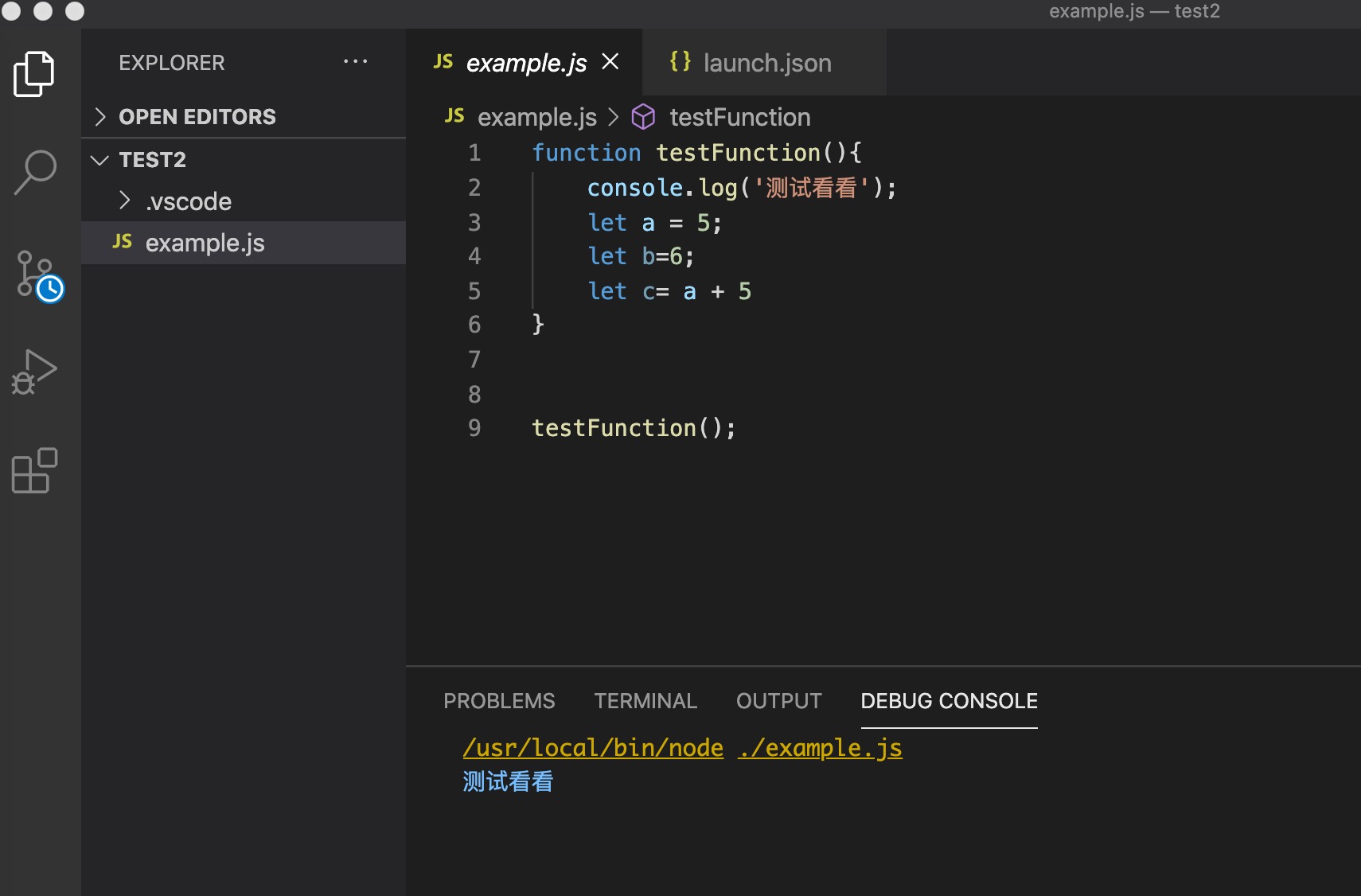
Task: Click the cube symbol icon in breadcrumb
Action: 643,117
